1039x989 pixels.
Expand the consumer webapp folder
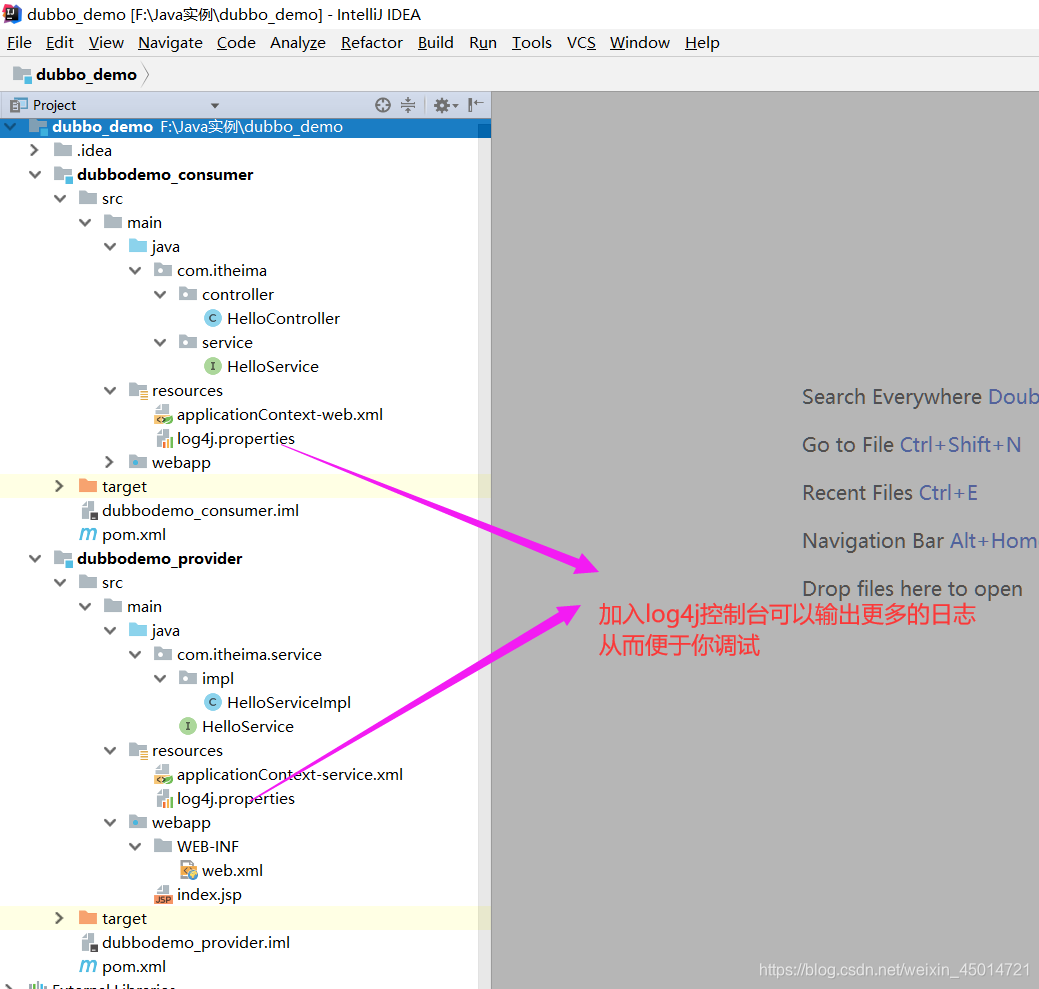[x=109, y=462]
